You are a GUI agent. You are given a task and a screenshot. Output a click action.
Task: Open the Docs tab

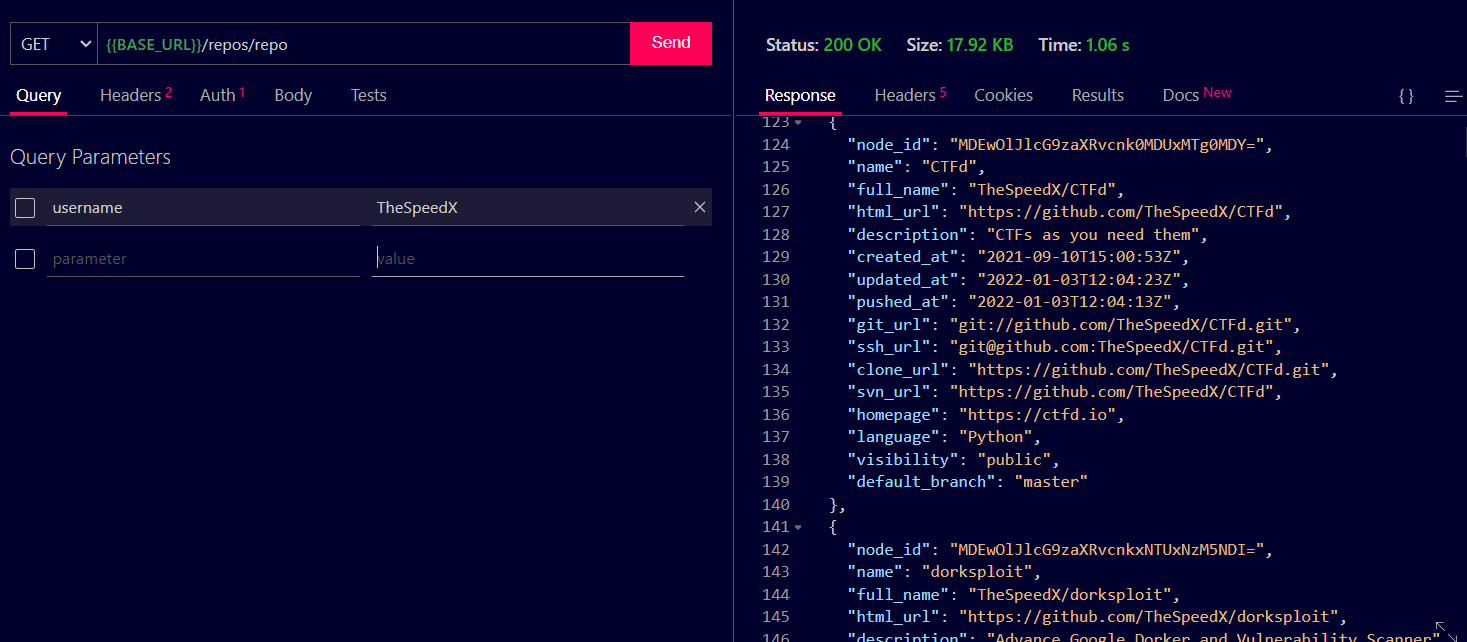1197,95
